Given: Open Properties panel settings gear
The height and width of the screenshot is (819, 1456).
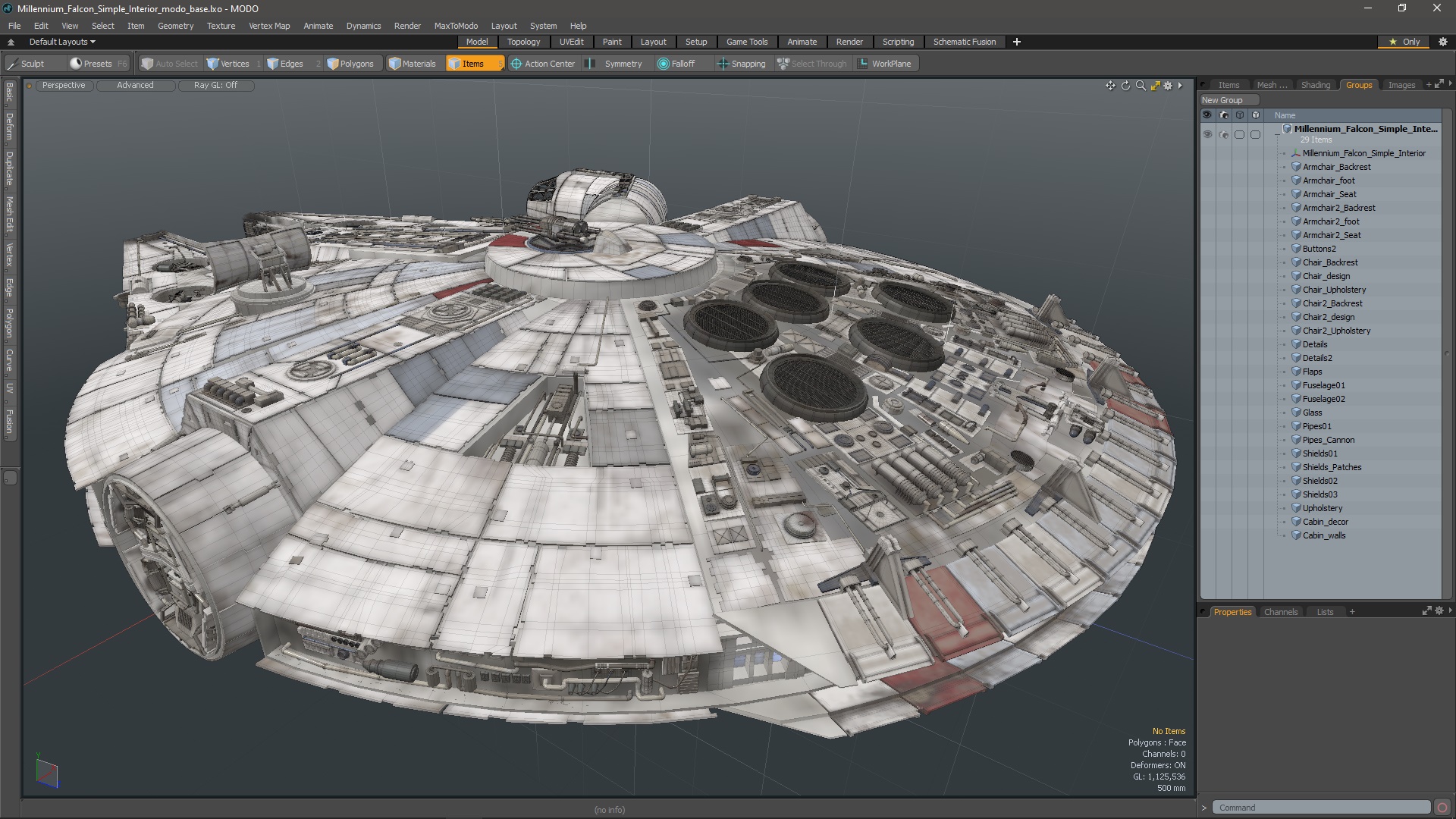Looking at the screenshot, I should pos(1439,610).
